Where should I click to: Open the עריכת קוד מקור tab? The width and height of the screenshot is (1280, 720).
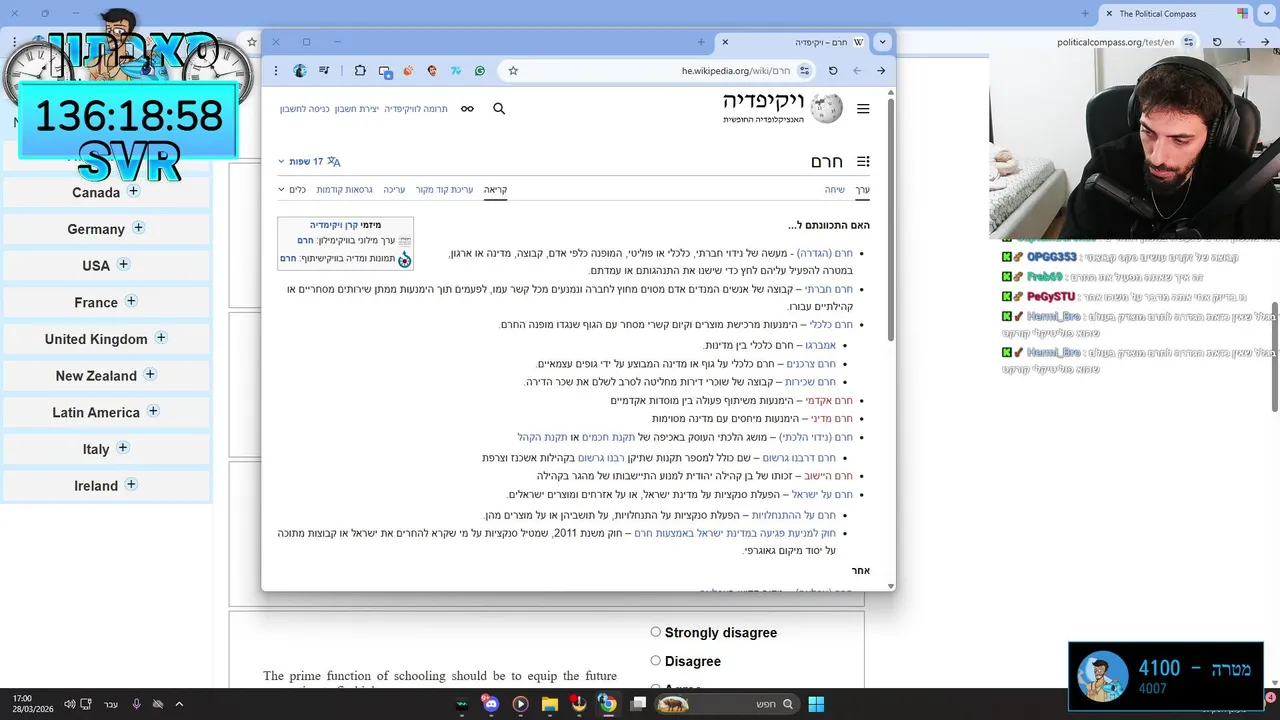pyautogui.click(x=444, y=189)
